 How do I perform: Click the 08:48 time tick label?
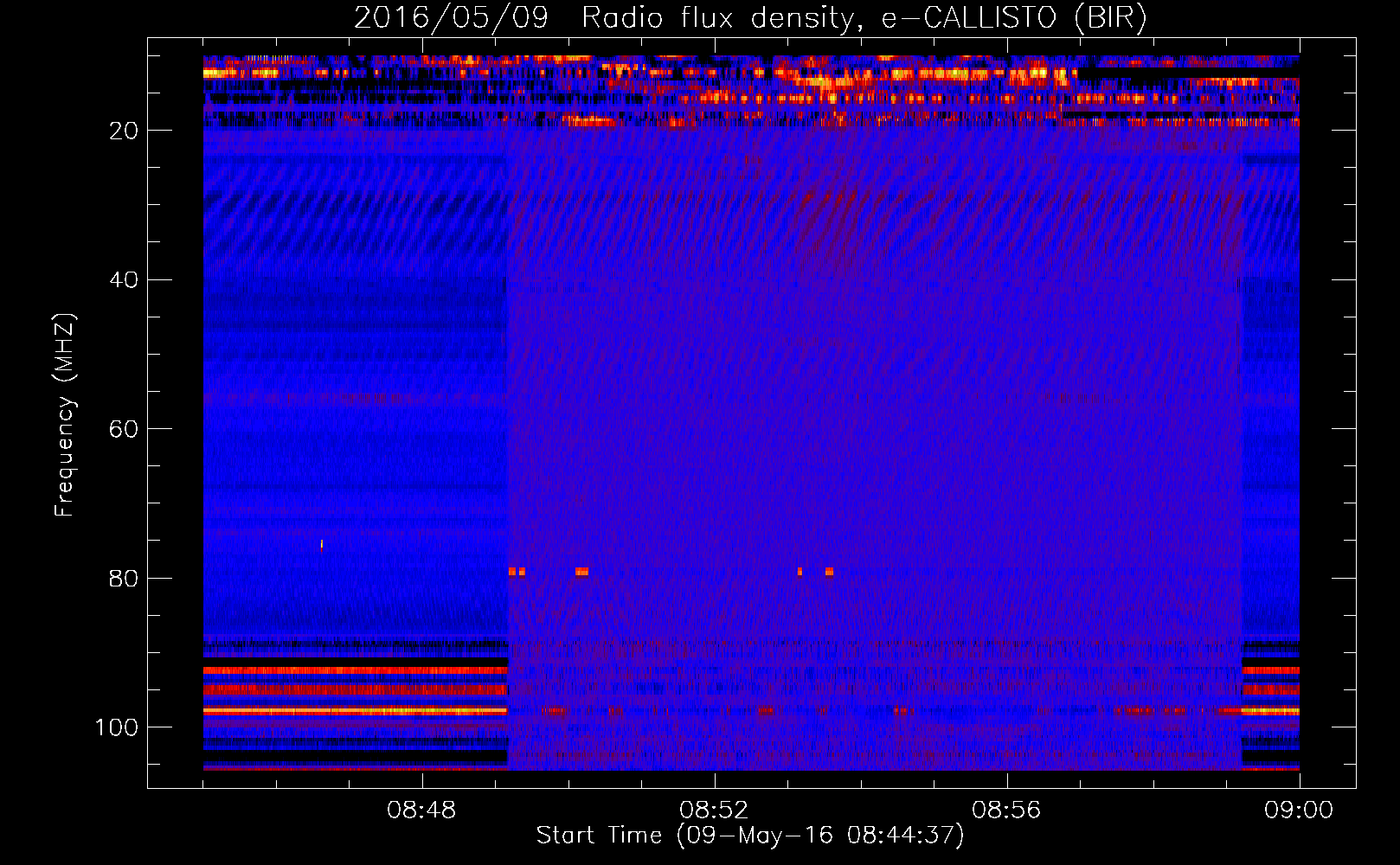(x=421, y=811)
